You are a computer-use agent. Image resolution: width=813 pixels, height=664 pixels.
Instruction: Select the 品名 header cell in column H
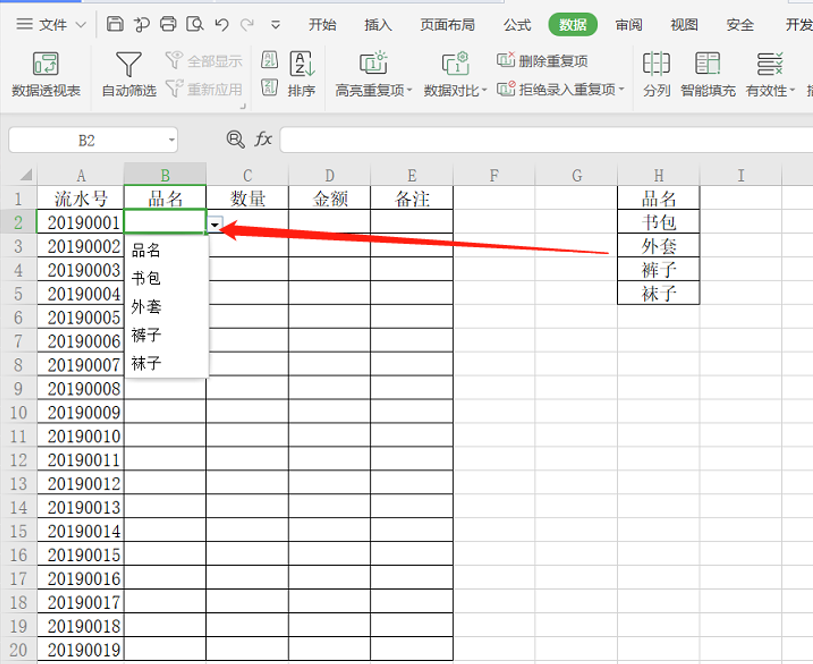[658, 199]
